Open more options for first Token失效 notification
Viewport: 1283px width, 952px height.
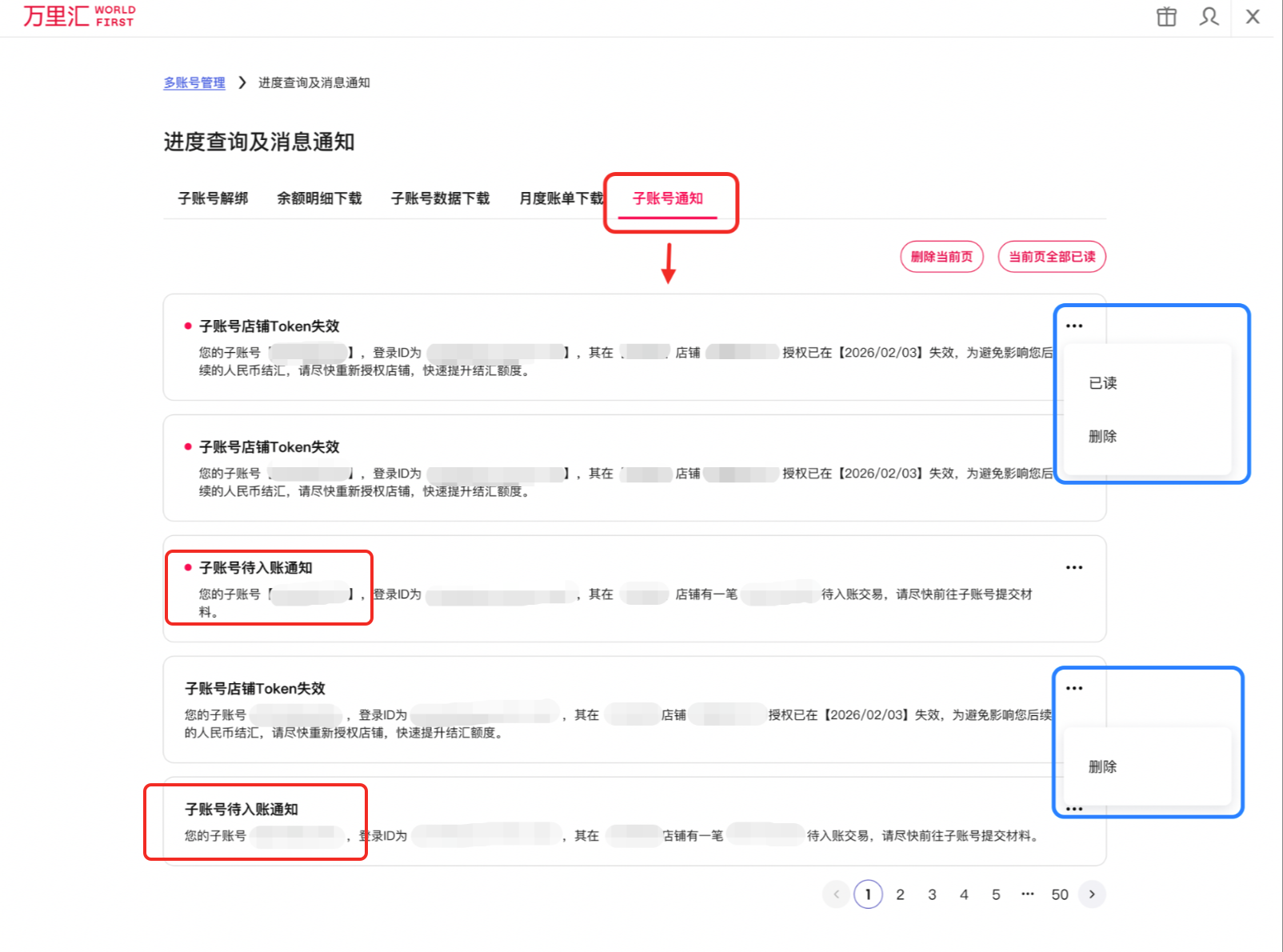pos(1074,326)
